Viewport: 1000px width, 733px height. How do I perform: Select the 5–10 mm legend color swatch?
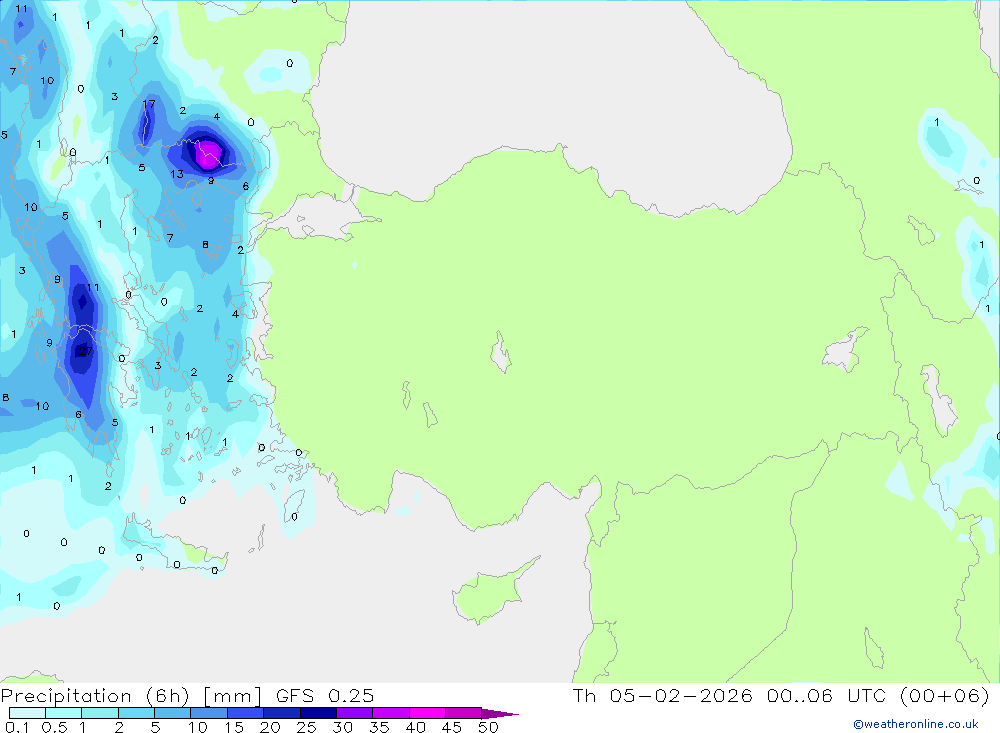(x=173, y=713)
